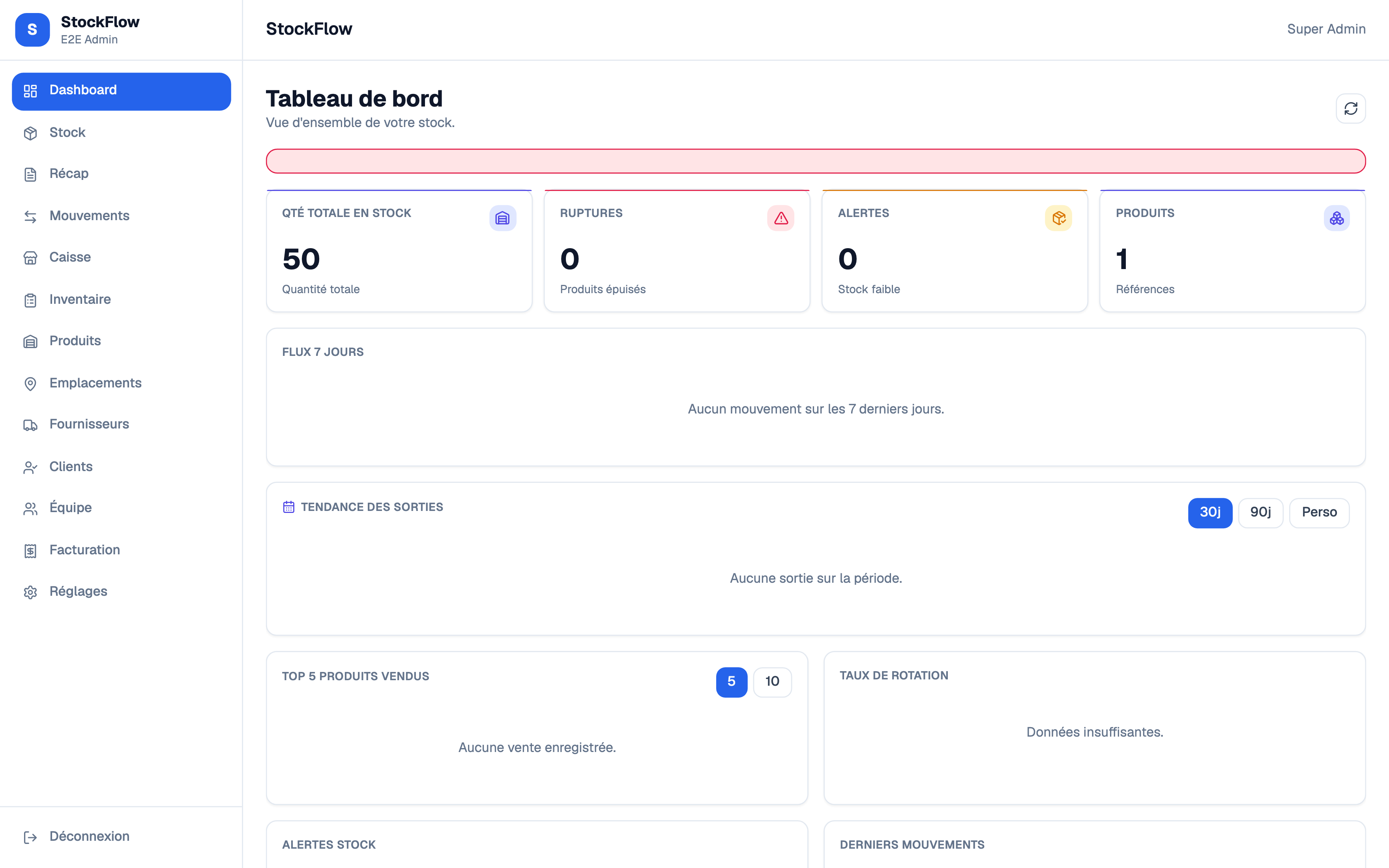Open the Produits références card
Image resolution: width=1389 pixels, height=868 pixels.
[x=1232, y=251]
